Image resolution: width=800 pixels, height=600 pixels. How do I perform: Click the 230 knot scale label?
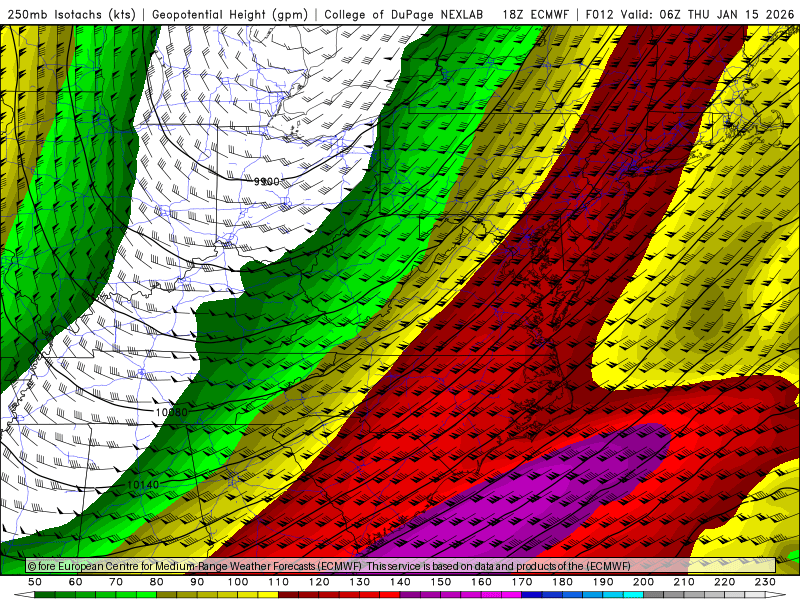[x=765, y=582]
